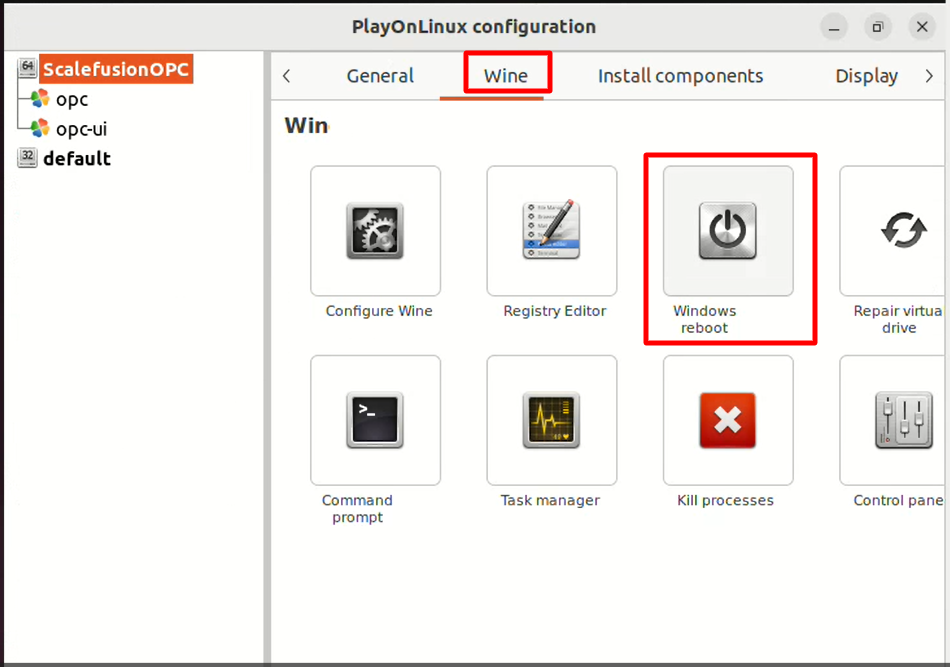The image size is (950, 667).
Task: Click the Windows reboot power icon
Action: click(728, 231)
